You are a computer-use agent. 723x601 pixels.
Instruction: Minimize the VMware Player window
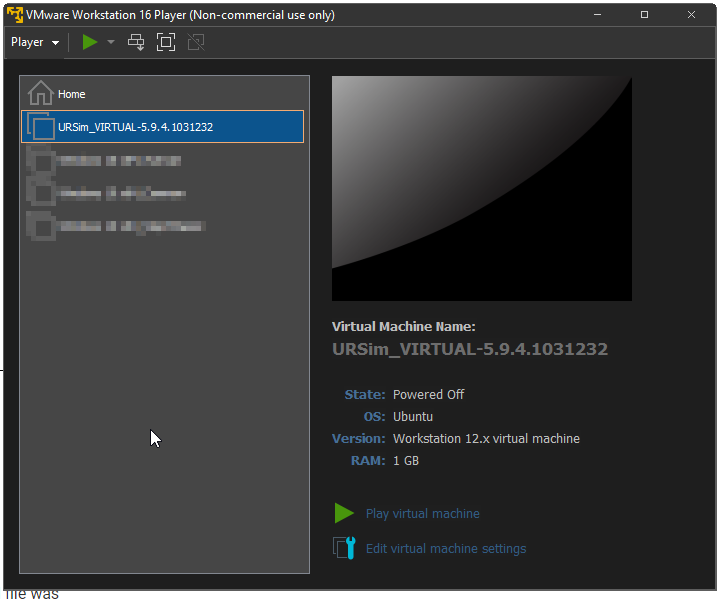coord(598,15)
